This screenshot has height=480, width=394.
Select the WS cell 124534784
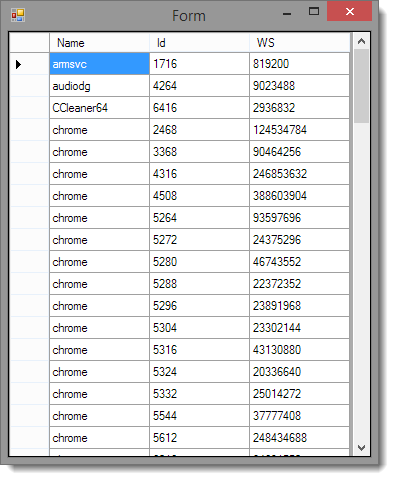(x=299, y=130)
